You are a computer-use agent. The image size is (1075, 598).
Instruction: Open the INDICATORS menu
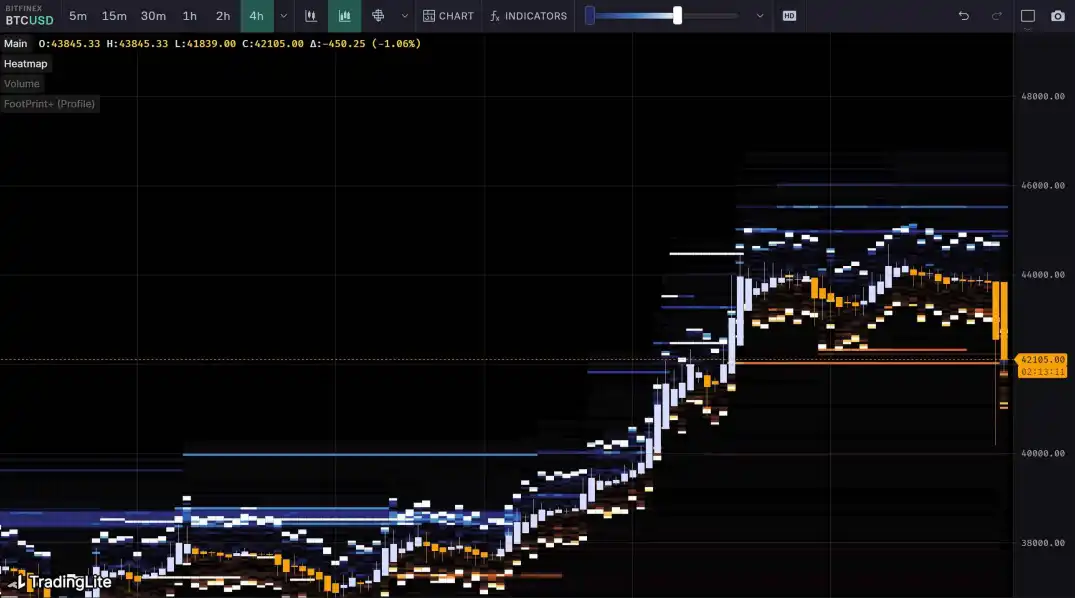[x=528, y=16]
